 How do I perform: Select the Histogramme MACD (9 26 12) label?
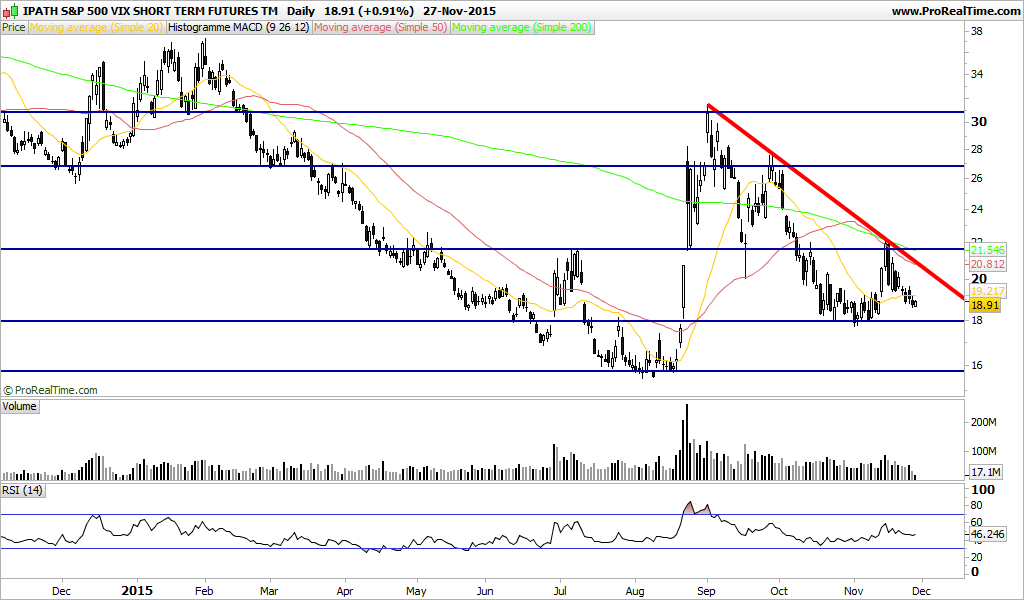pyautogui.click(x=238, y=27)
